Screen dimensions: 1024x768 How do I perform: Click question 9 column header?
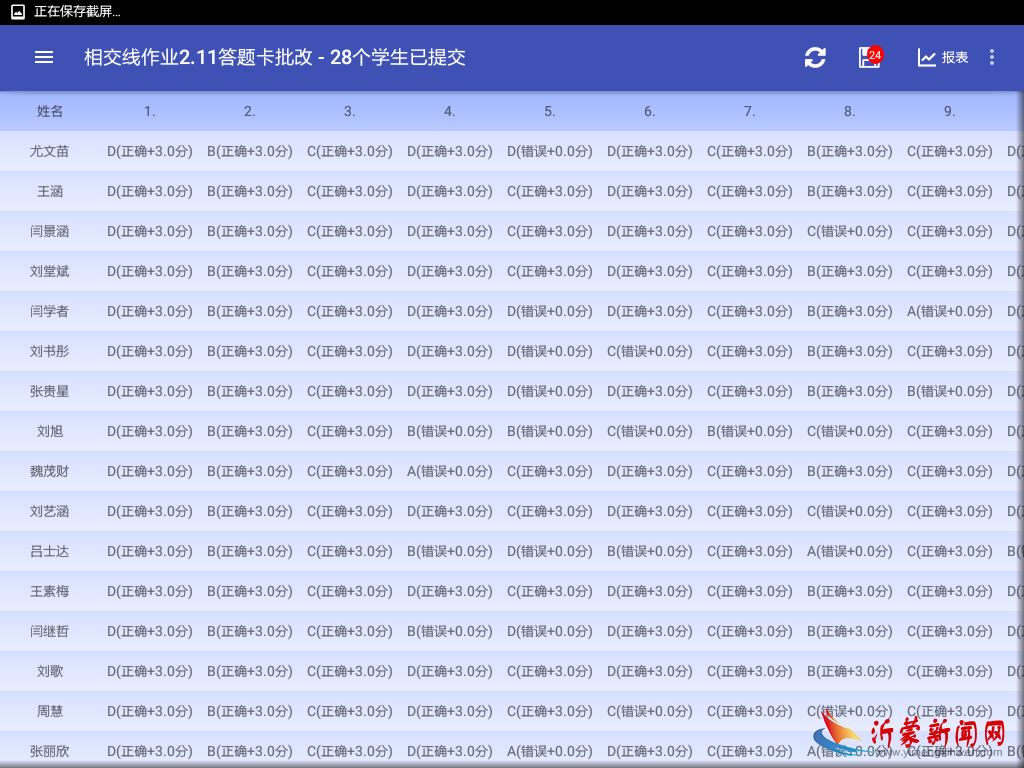point(949,111)
